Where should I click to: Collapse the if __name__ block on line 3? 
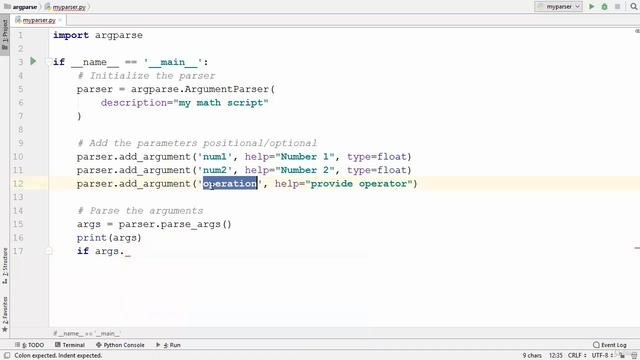49,62
